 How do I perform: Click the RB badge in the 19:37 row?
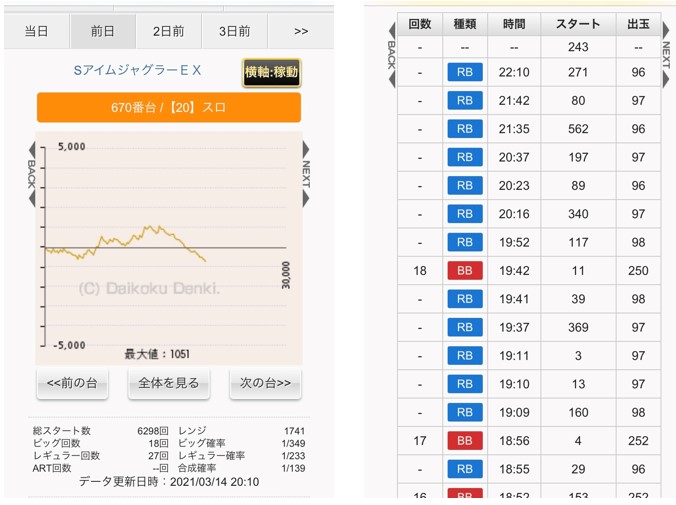click(x=465, y=327)
